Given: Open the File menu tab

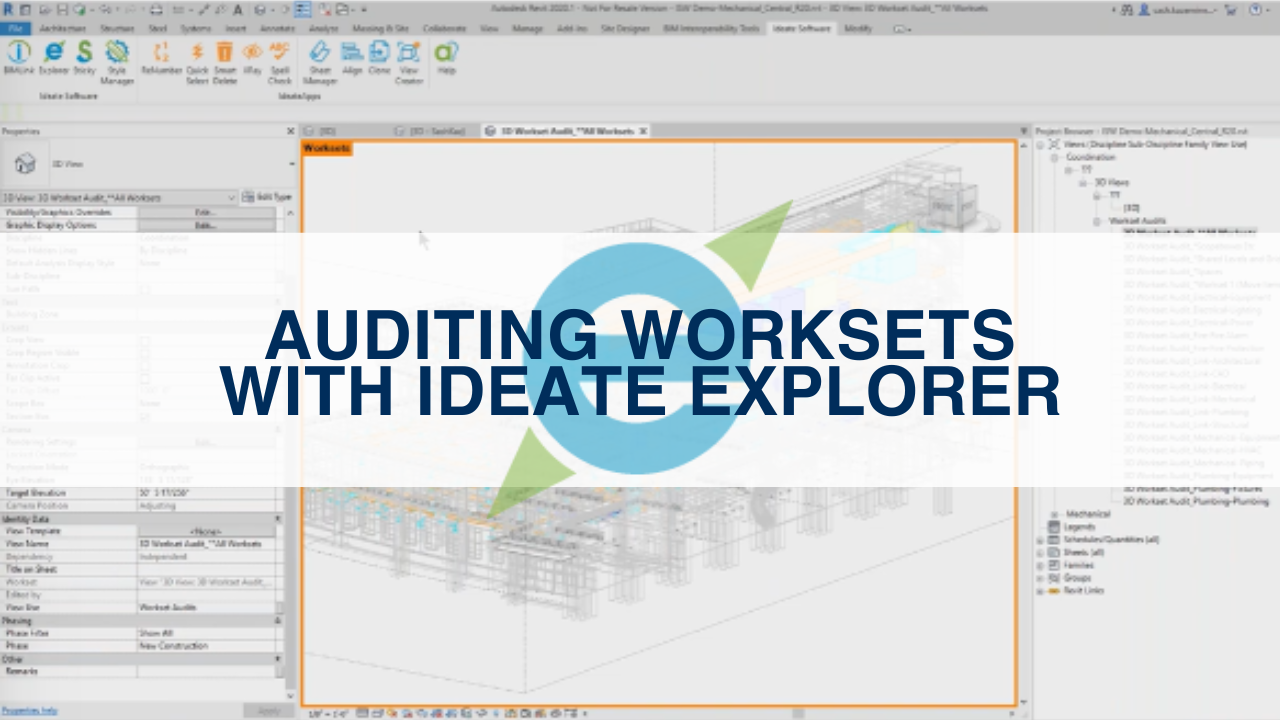Looking at the screenshot, I should pos(16,28).
